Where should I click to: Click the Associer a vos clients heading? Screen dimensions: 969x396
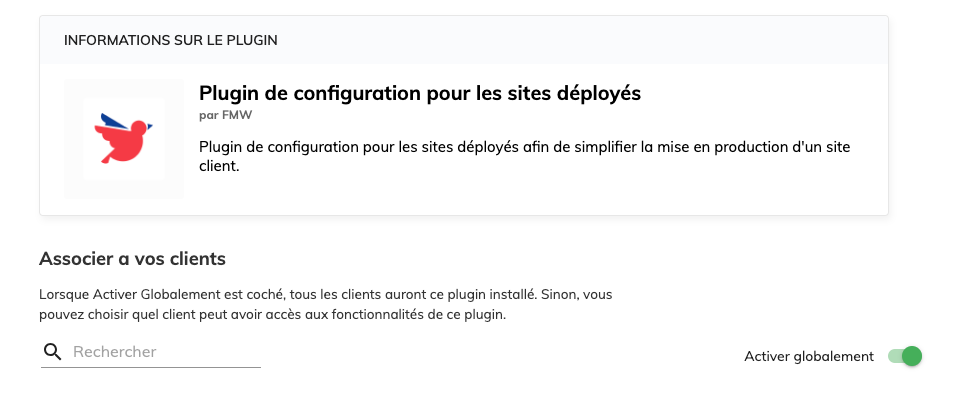(132, 258)
